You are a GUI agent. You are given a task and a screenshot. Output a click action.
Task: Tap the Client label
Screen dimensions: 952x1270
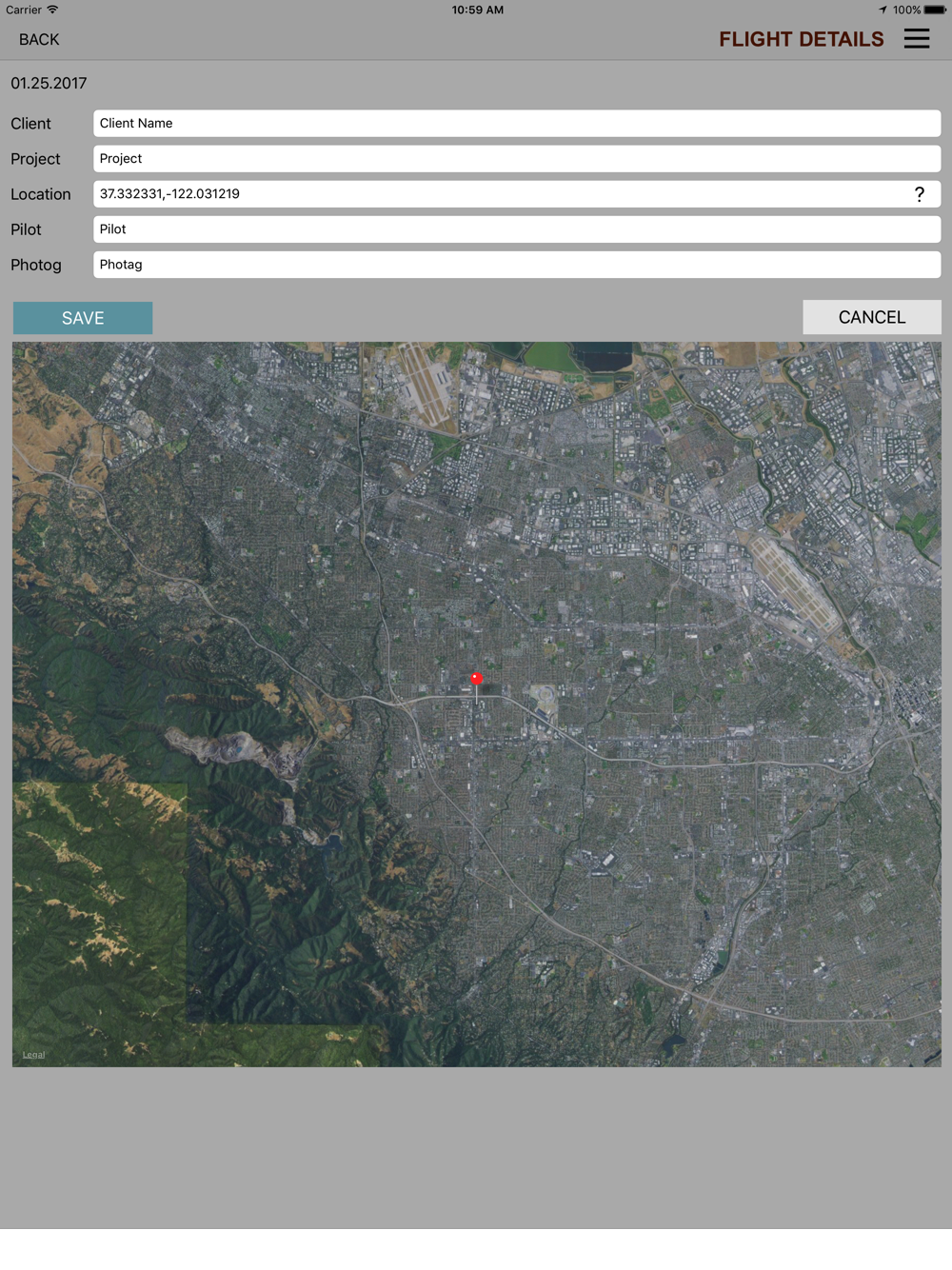(x=30, y=124)
